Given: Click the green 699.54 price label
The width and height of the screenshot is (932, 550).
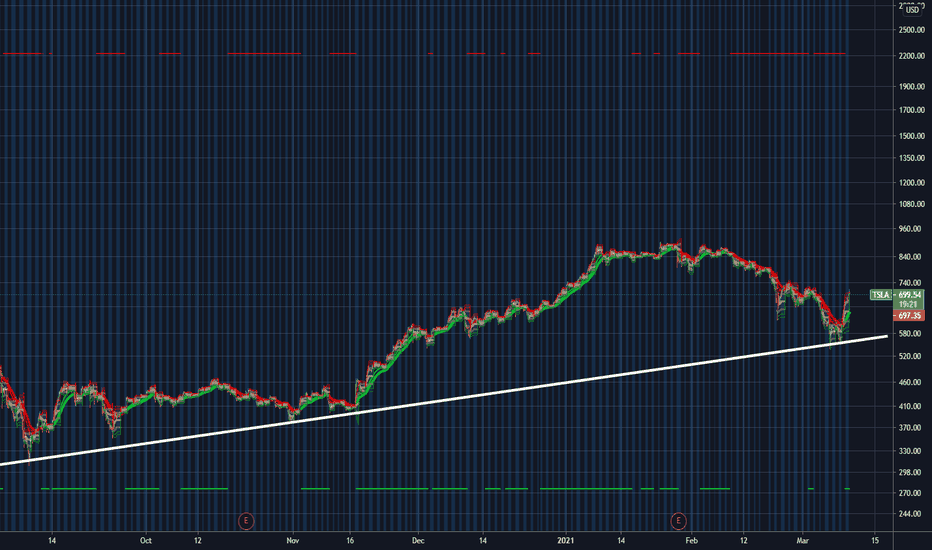Looking at the screenshot, I should click(x=909, y=295).
